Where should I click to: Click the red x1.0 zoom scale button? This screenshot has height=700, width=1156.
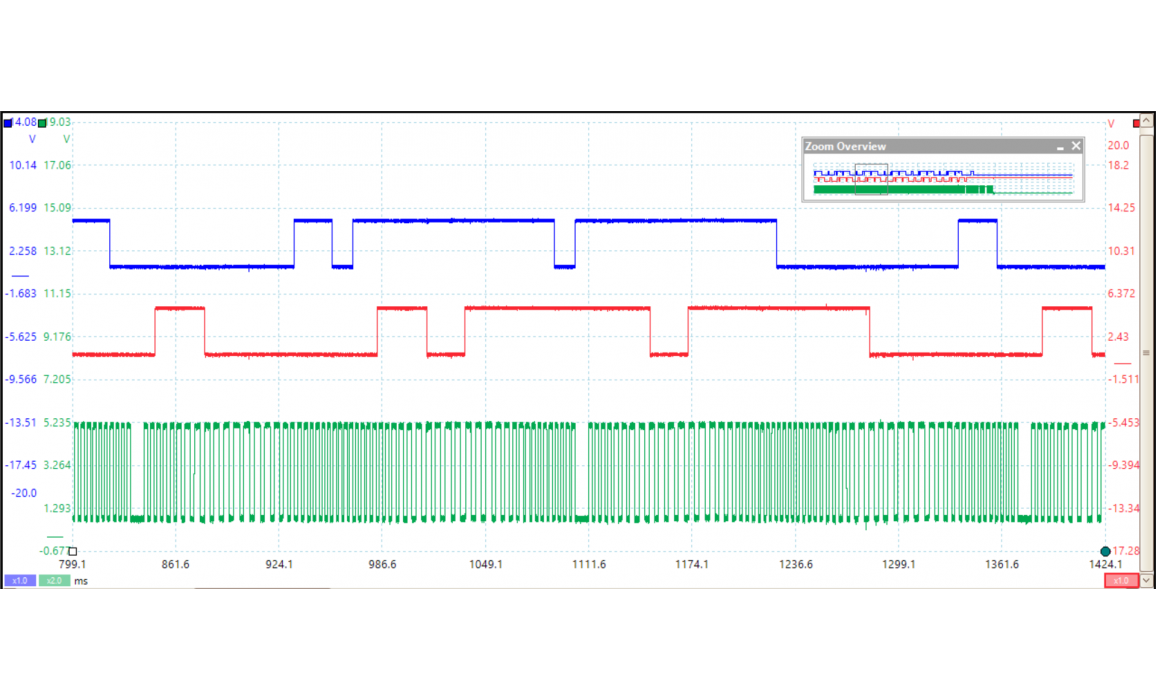1120,580
